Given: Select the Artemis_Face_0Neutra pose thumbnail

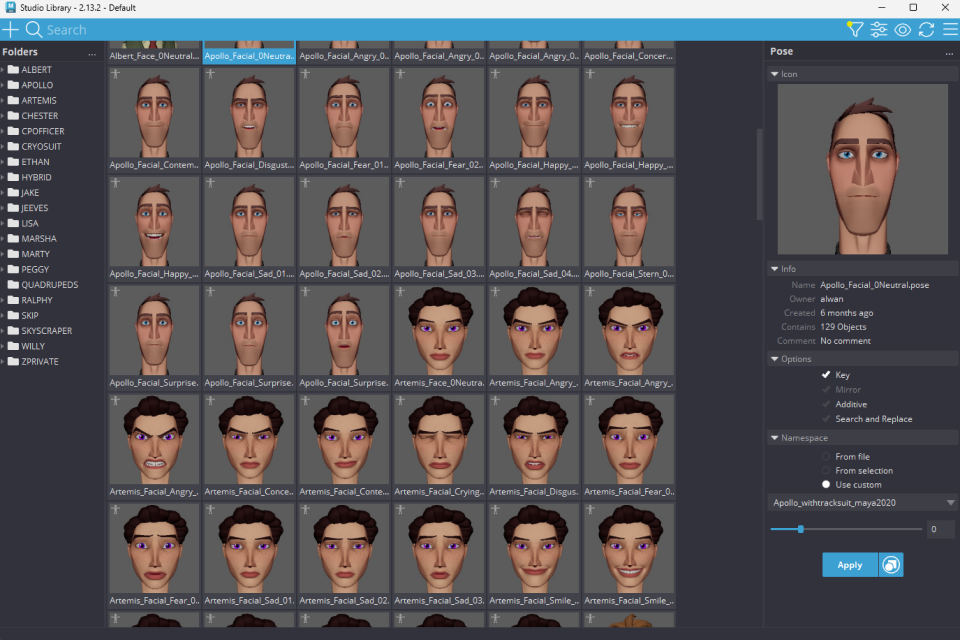Looking at the screenshot, I should point(439,331).
